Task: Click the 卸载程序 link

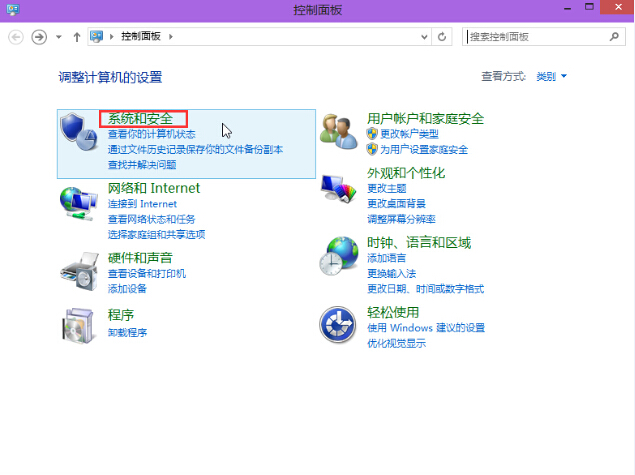Action: (127, 333)
